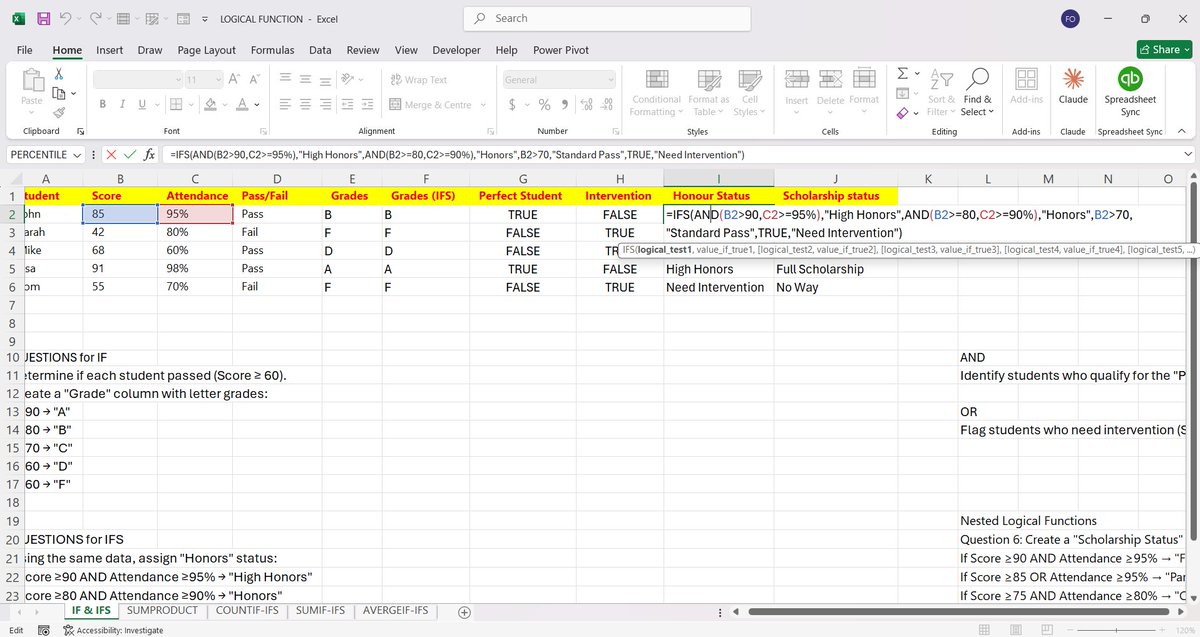Click the Redo arrow icon
The image size is (1200, 637).
pyautogui.click(x=97, y=19)
